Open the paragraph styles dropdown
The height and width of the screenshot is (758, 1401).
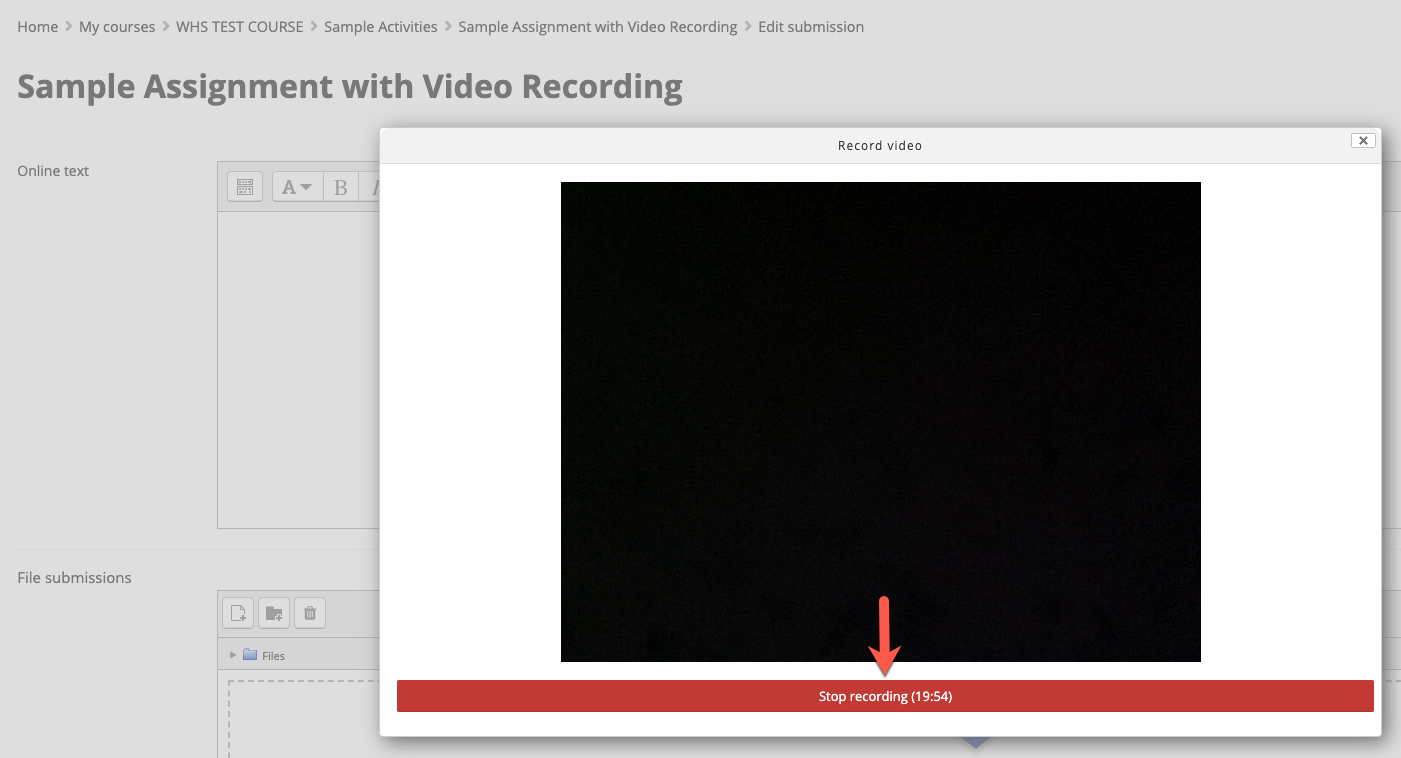pyautogui.click(x=297, y=187)
